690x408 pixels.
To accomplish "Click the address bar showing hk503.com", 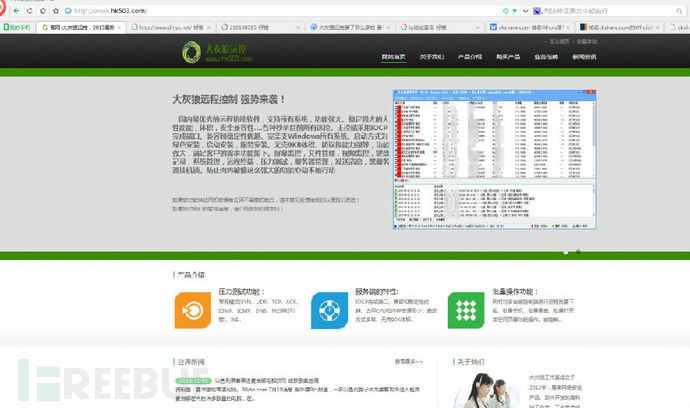I will (282, 11).
